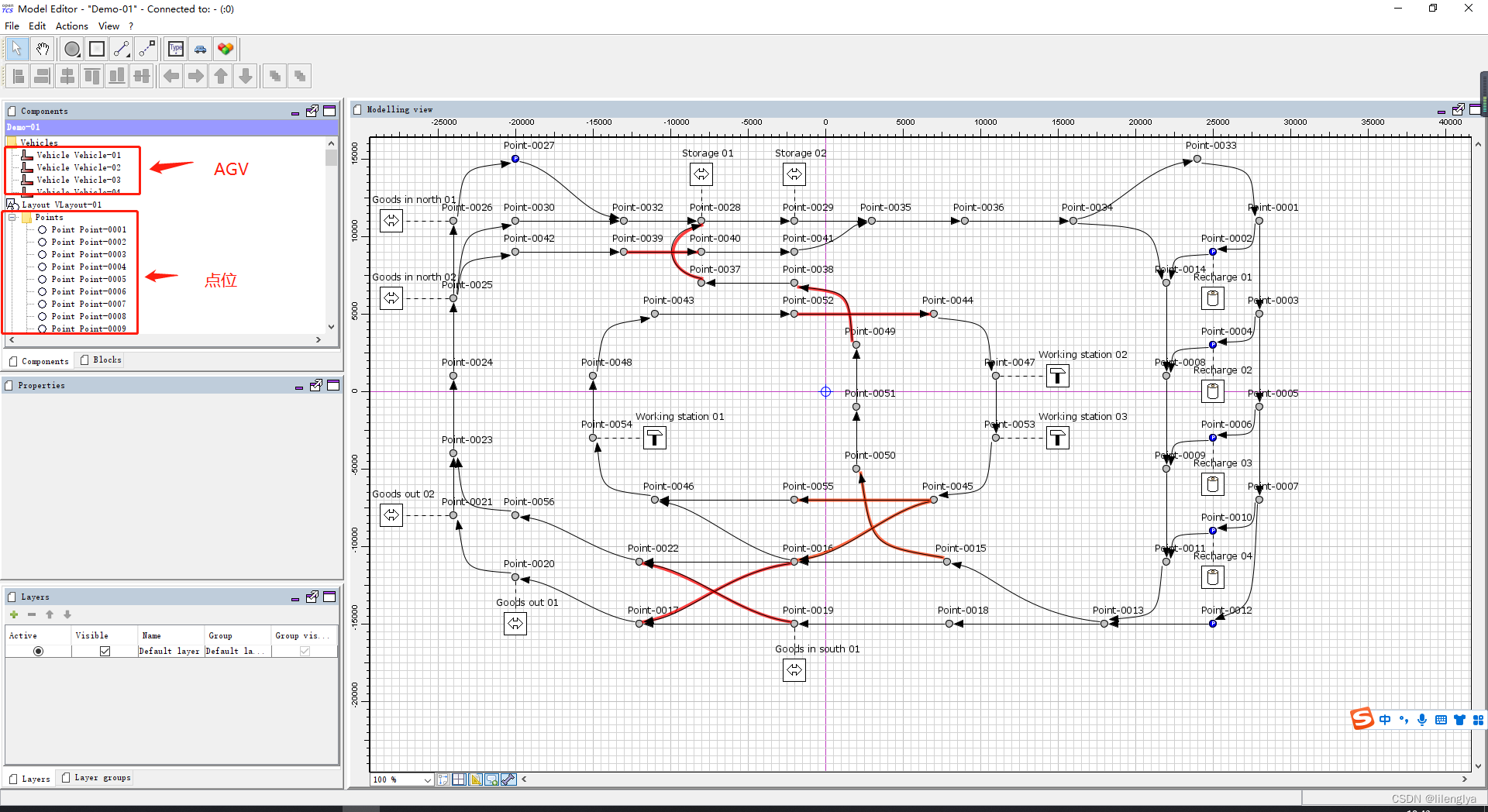The width and height of the screenshot is (1488, 812).
Task: Open the View menu
Action: (108, 26)
